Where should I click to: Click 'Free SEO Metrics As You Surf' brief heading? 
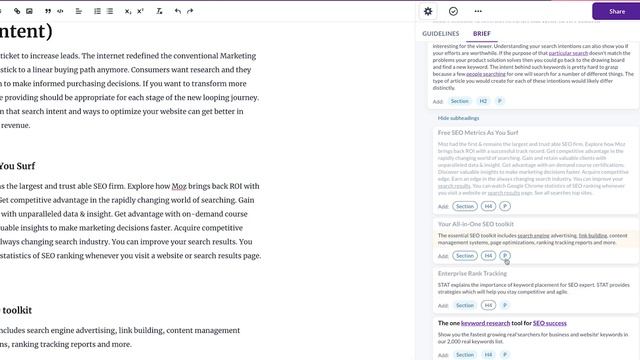tap(478, 133)
